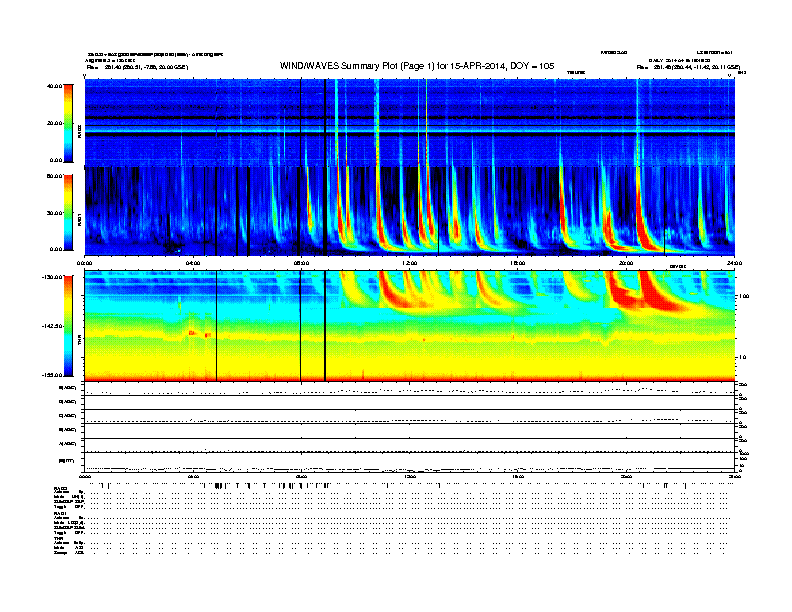
Task: Click the RAD1 color scale bar
Action: coord(68,213)
